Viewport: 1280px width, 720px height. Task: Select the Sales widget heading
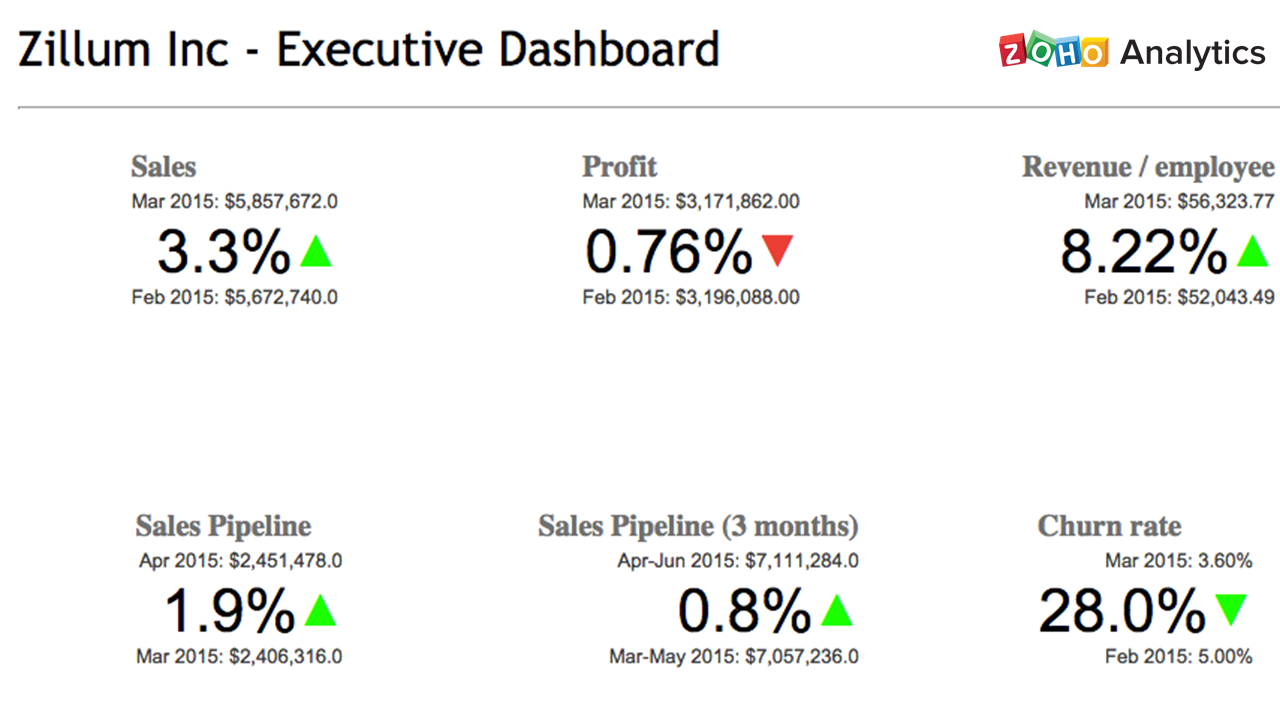(163, 167)
